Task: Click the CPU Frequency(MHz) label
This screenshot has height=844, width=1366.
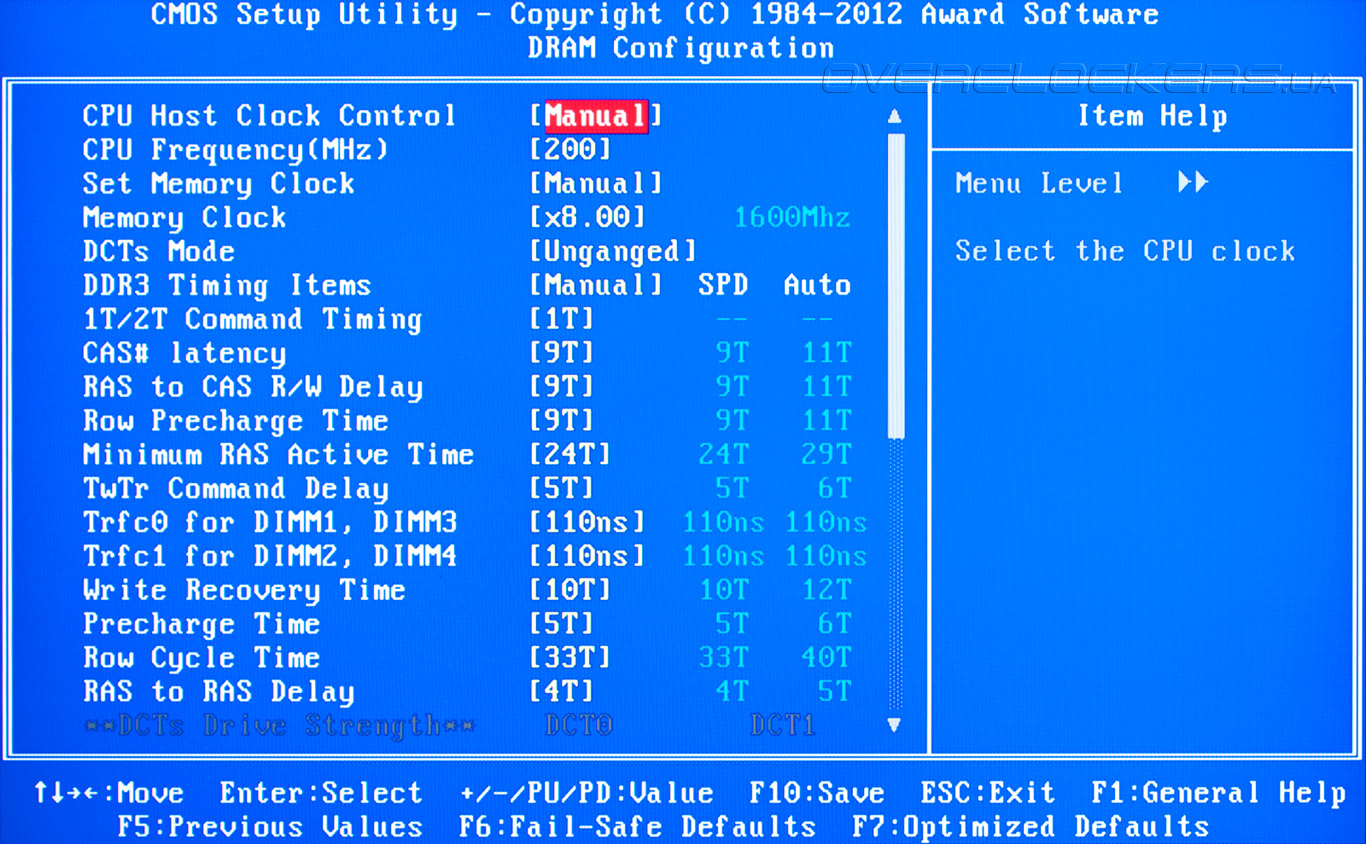Action: (235, 150)
